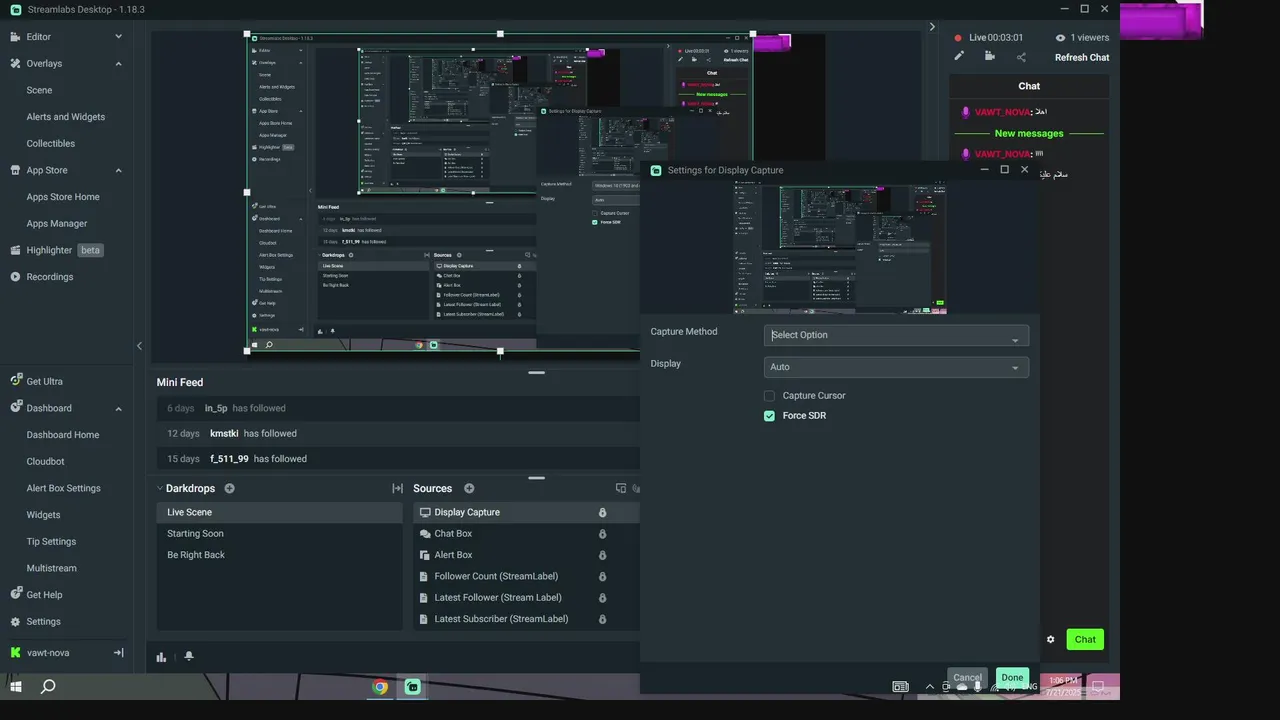Select the Be Right Back scene

(x=279, y=555)
